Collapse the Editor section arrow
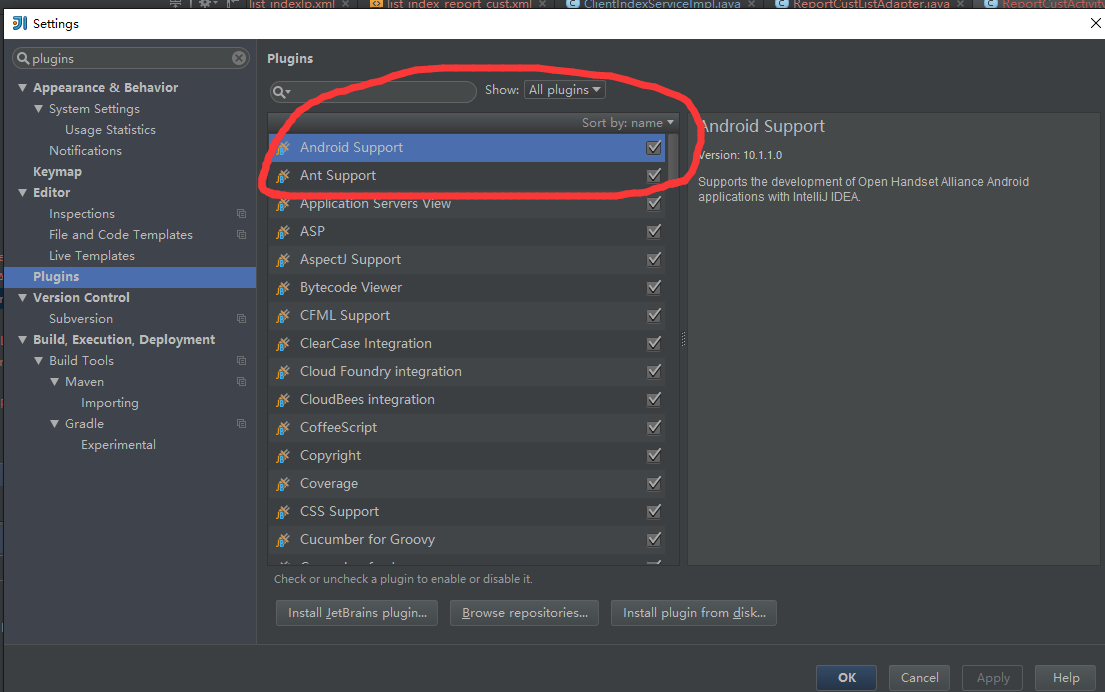This screenshot has height=692, width=1105. (23, 192)
